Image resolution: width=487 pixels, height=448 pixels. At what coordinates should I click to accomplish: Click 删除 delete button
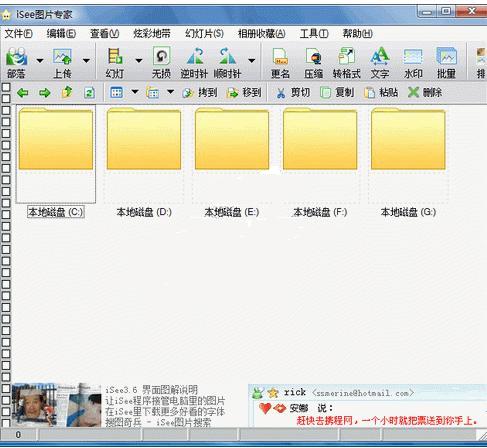pyautogui.click(x=425, y=93)
